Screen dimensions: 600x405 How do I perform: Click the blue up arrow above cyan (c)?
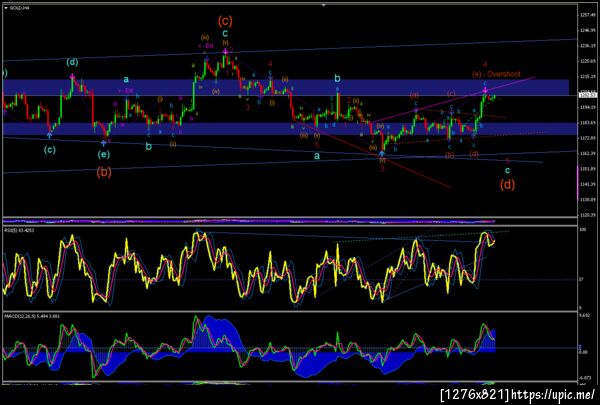pyautogui.click(x=49, y=134)
